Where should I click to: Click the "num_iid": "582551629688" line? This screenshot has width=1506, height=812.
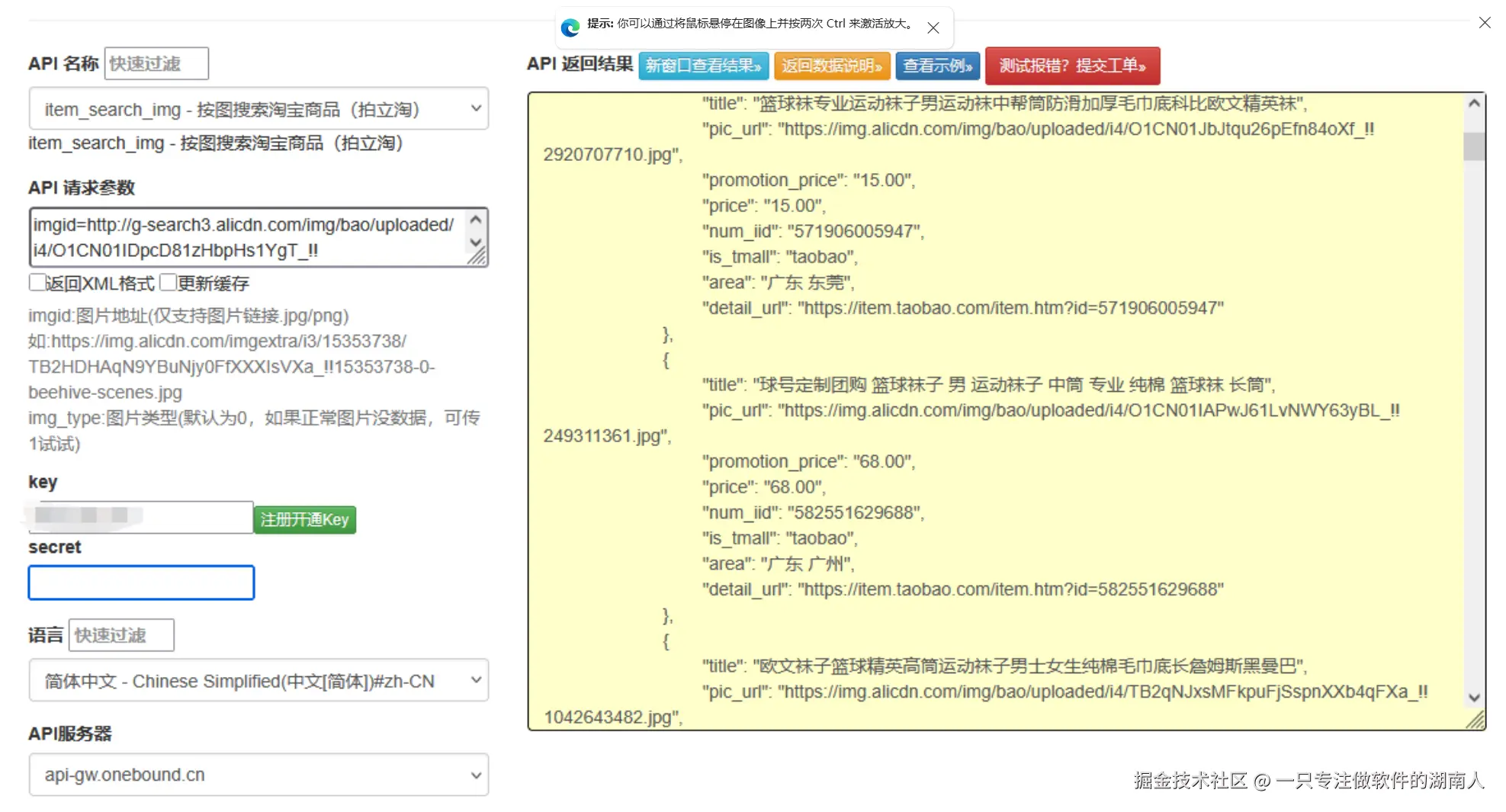[x=813, y=512]
